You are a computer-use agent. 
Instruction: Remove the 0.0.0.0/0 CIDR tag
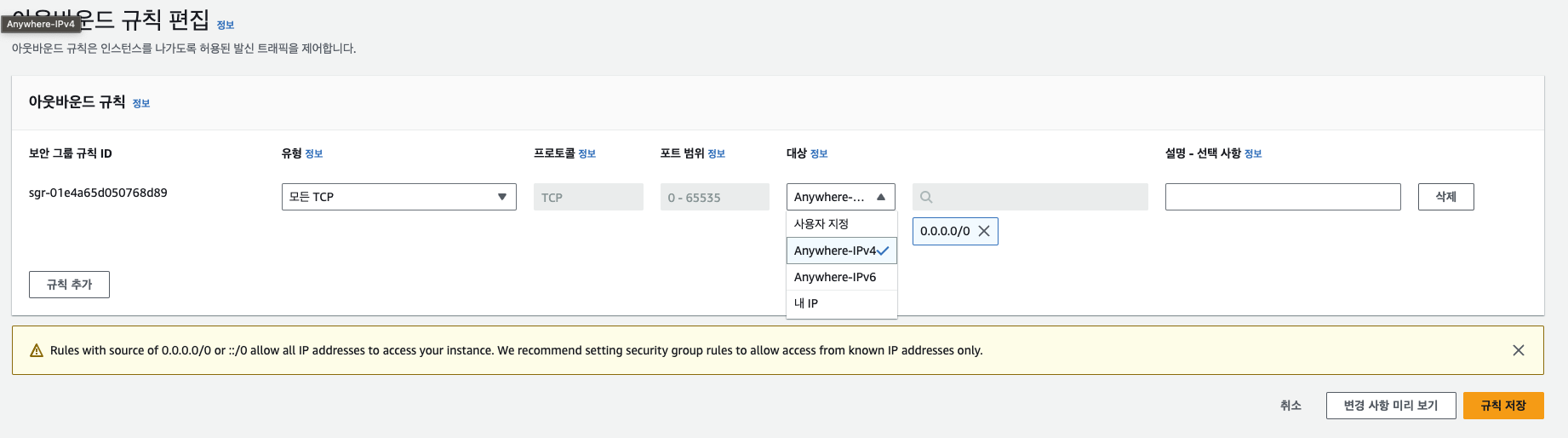[x=984, y=231]
